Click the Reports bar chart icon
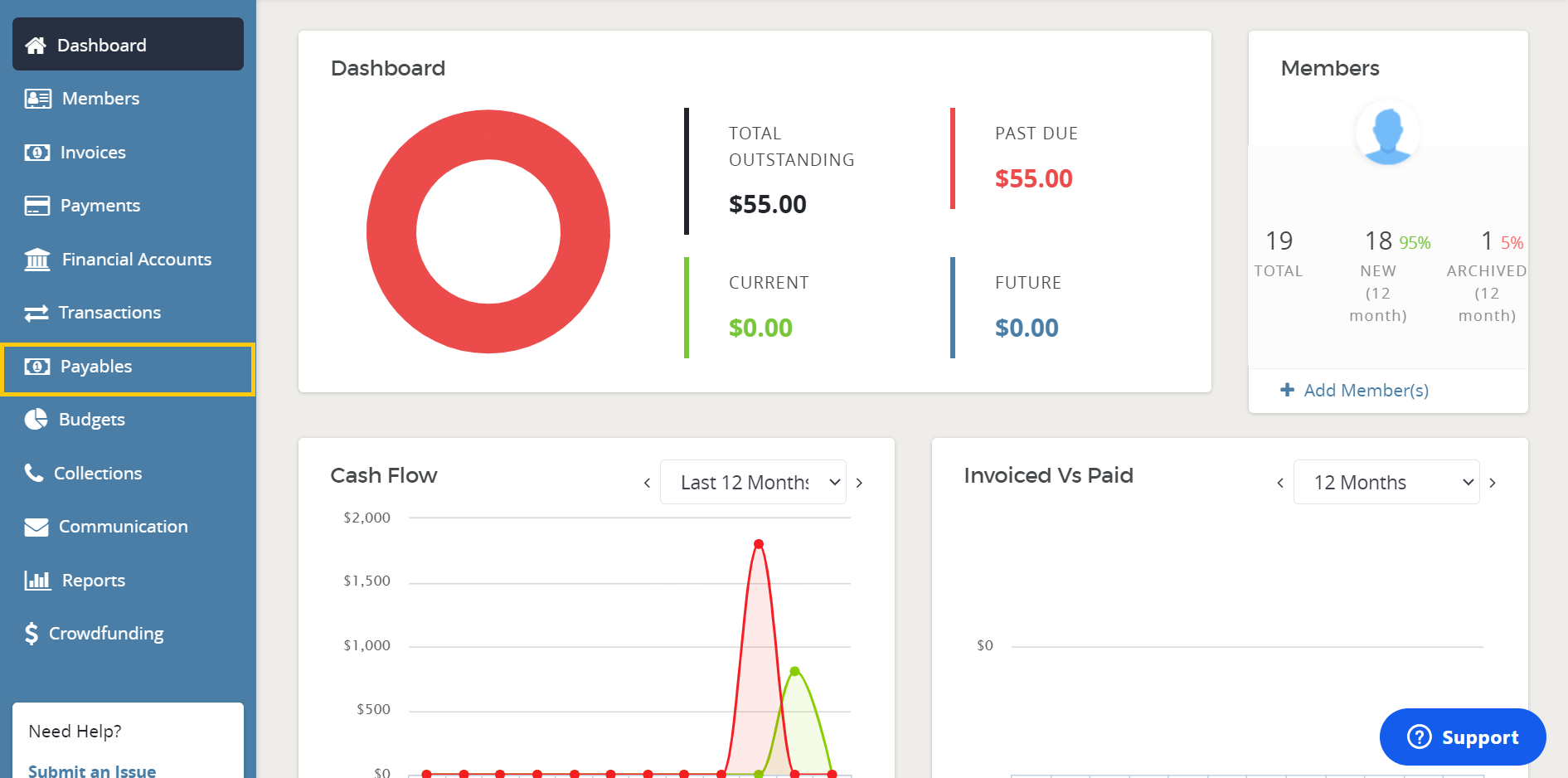1568x778 pixels. point(37,580)
